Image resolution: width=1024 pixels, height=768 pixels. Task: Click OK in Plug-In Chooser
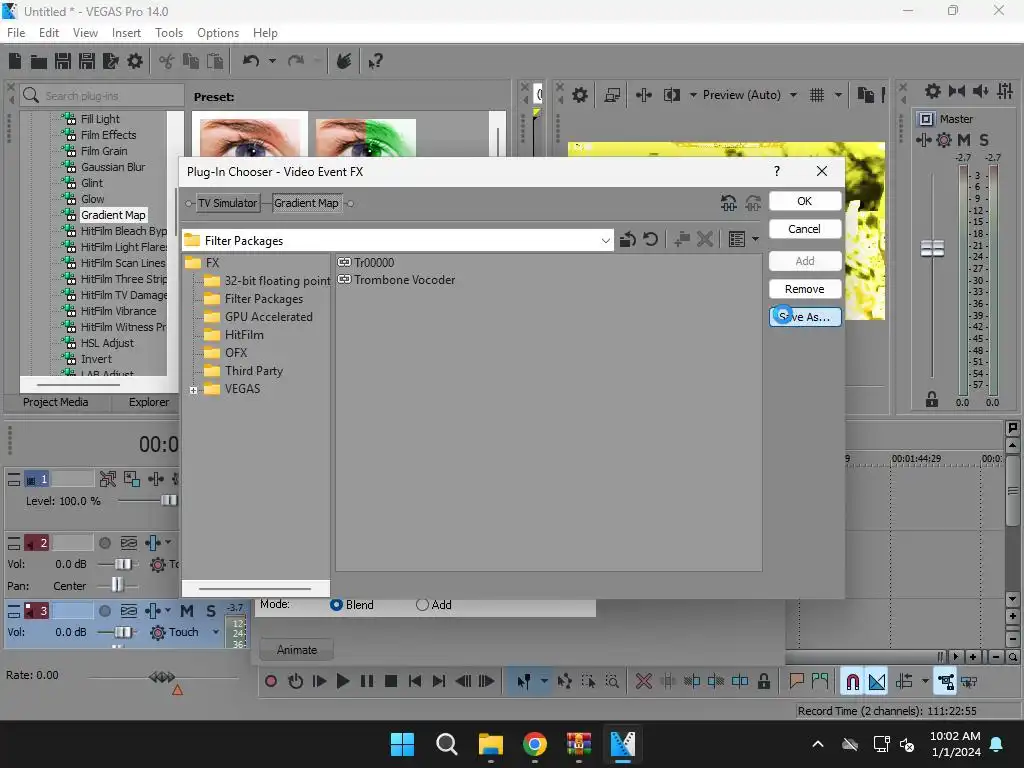(x=805, y=201)
